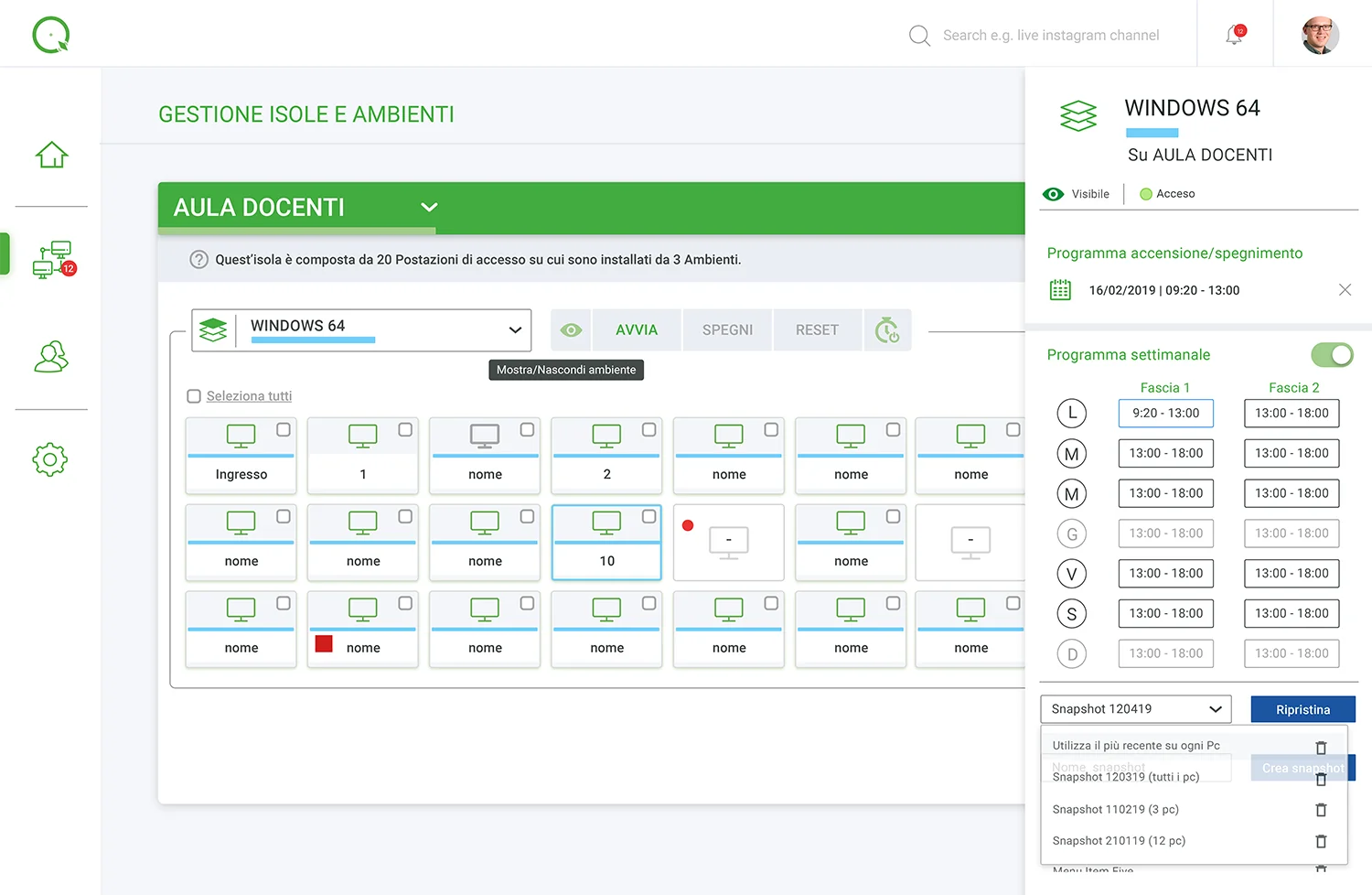Click '16/02/2019 | 09:20 - 13:00' schedule text
This screenshot has height=895, width=1372.
(1164, 290)
